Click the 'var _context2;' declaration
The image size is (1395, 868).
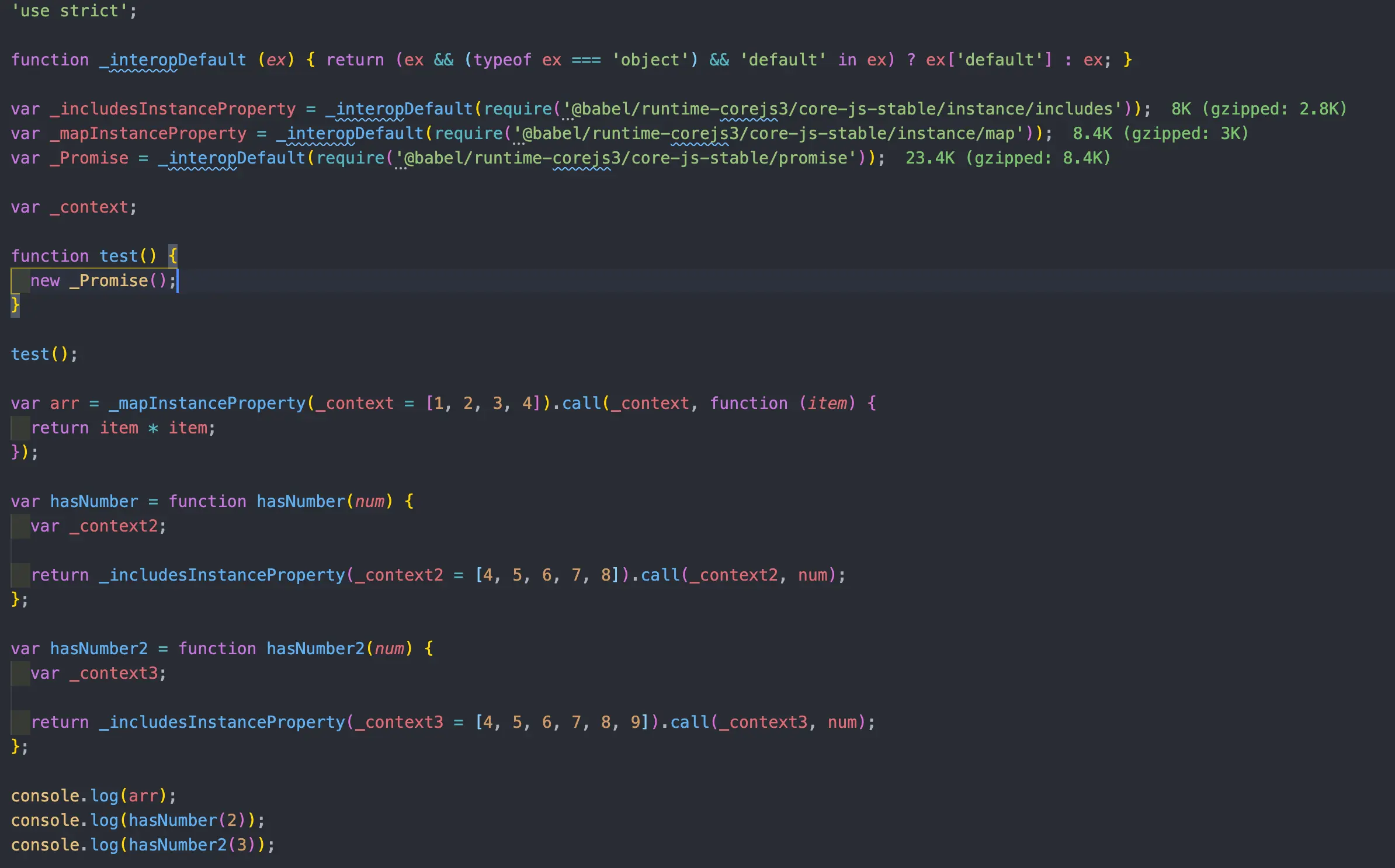tap(98, 526)
